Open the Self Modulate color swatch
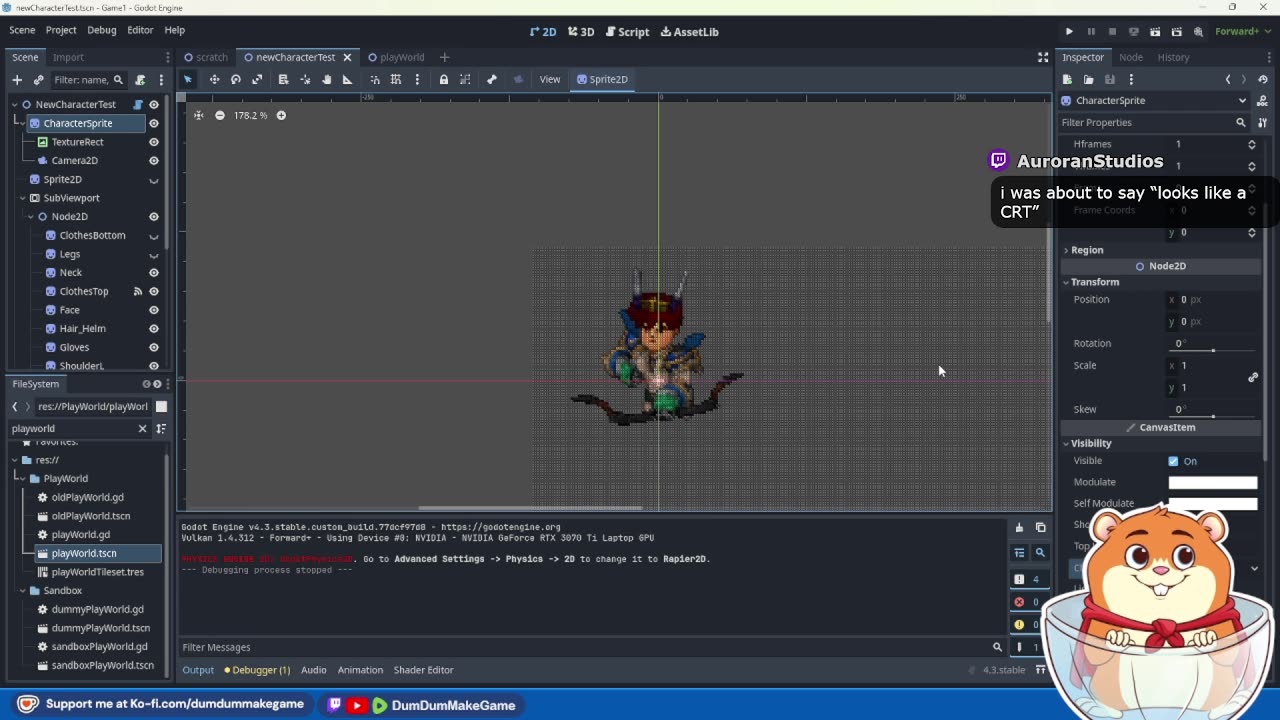 pyautogui.click(x=1212, y=503)
